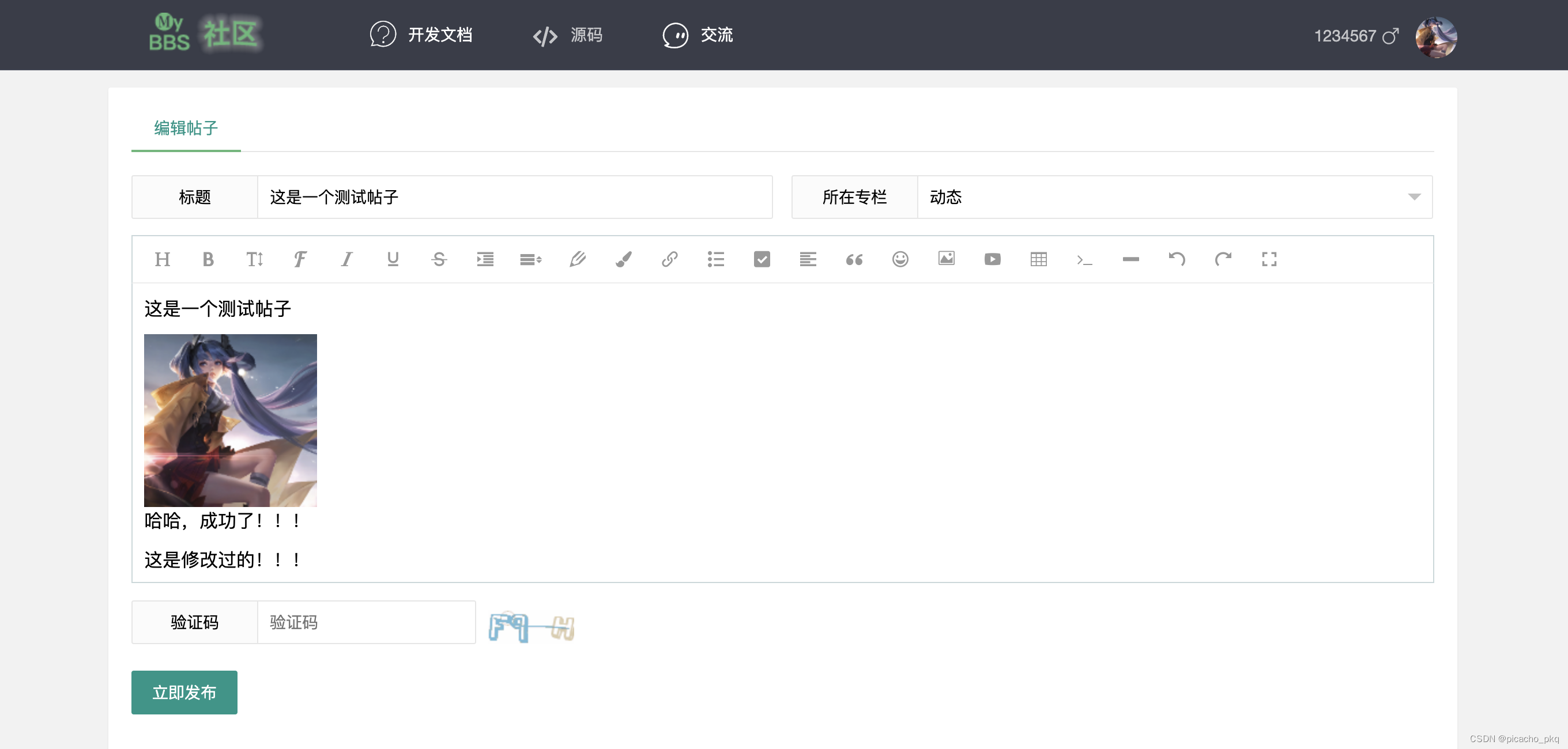Open the heading level menu
This screenshot has width=1568, height=749.
162,259
